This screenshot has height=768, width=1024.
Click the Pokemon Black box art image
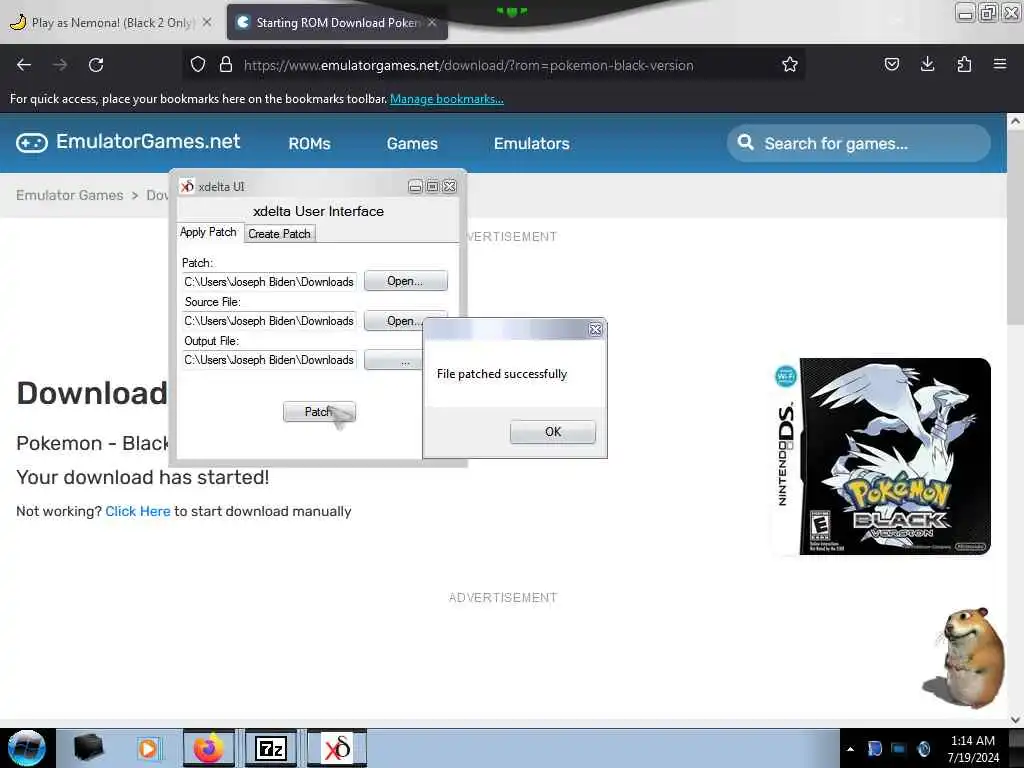882,456
